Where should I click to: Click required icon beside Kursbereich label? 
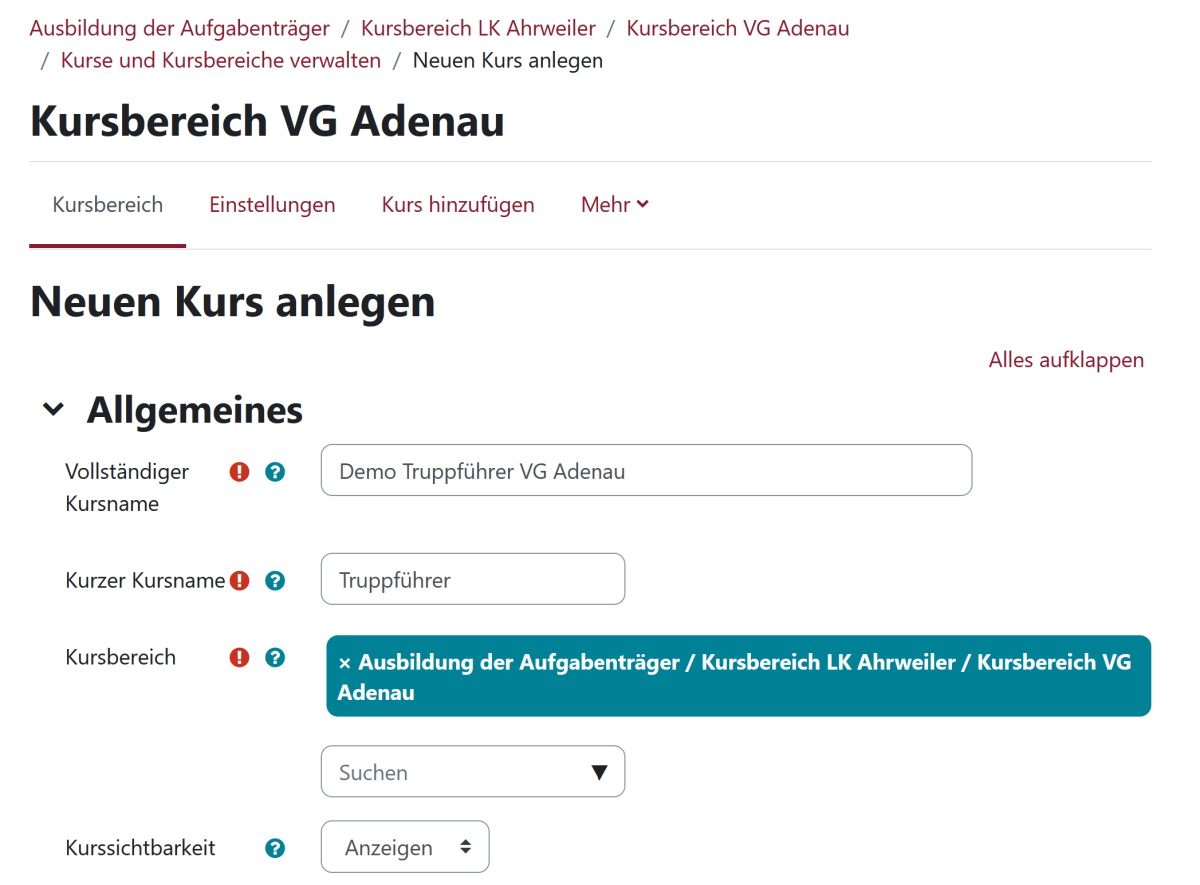pos(239,658)
